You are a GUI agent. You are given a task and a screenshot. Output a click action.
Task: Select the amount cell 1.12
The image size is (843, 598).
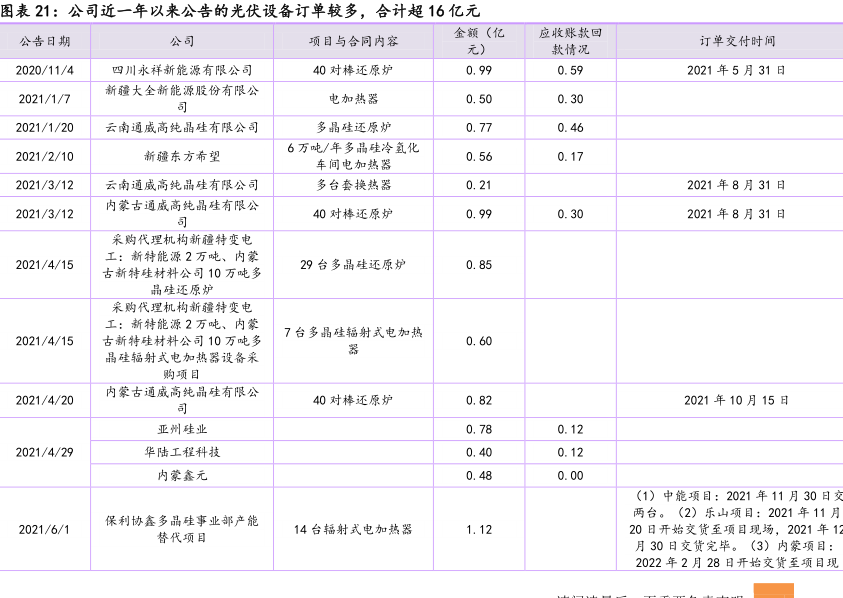479,529
